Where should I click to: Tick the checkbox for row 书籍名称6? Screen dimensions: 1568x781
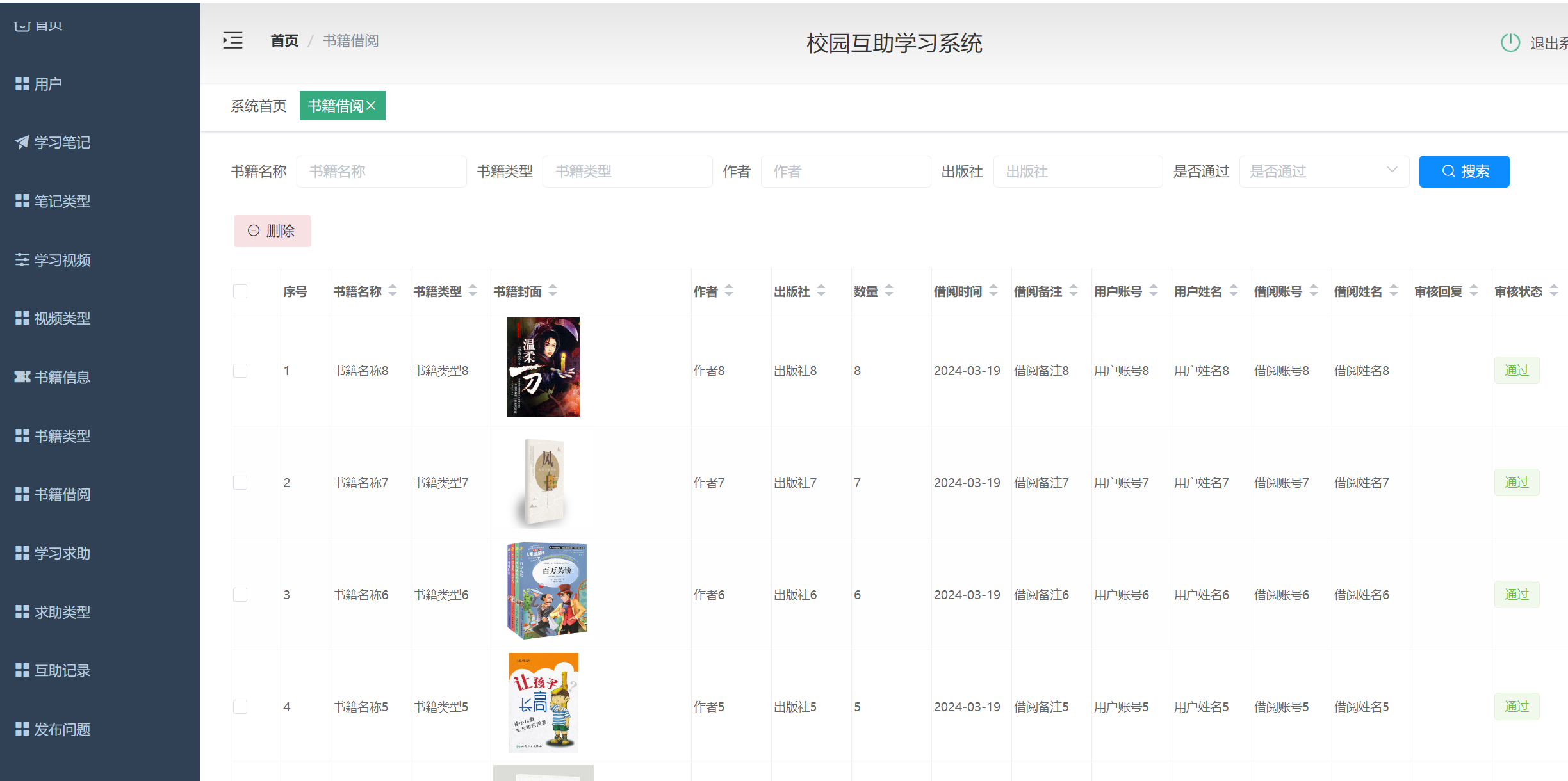pos(240,595)
